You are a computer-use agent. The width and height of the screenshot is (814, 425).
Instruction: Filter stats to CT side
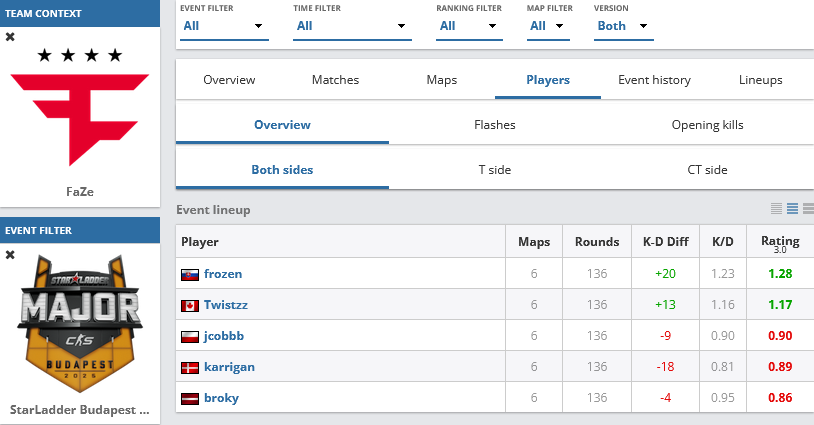pos(708,170)
